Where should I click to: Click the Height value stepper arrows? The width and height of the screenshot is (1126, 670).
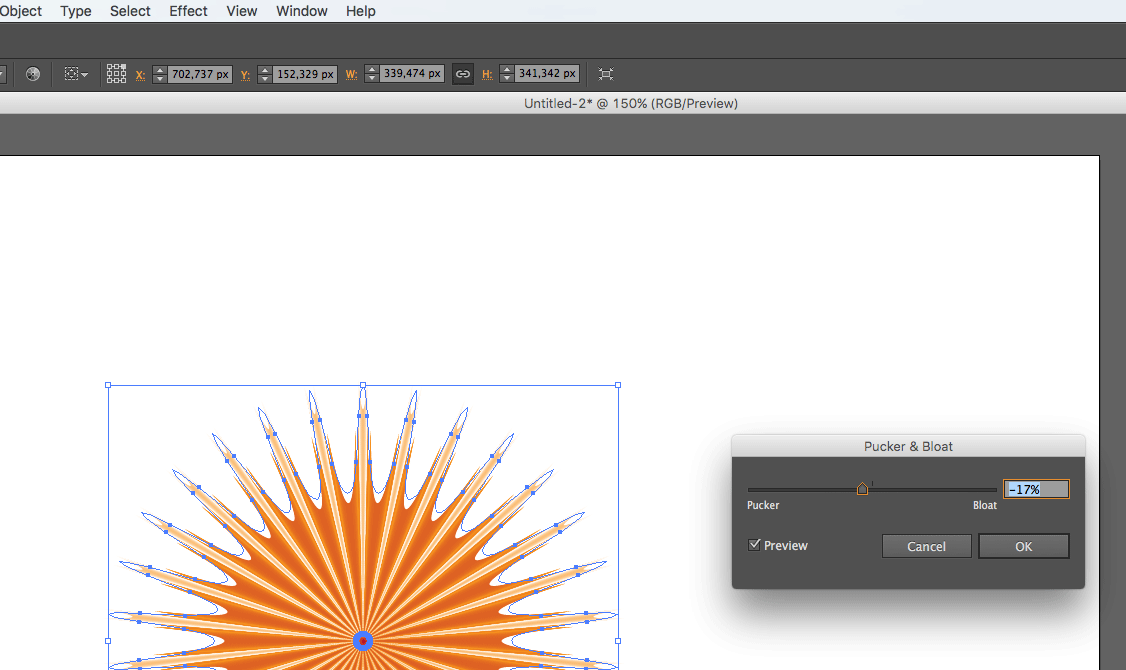pos(507,74)
